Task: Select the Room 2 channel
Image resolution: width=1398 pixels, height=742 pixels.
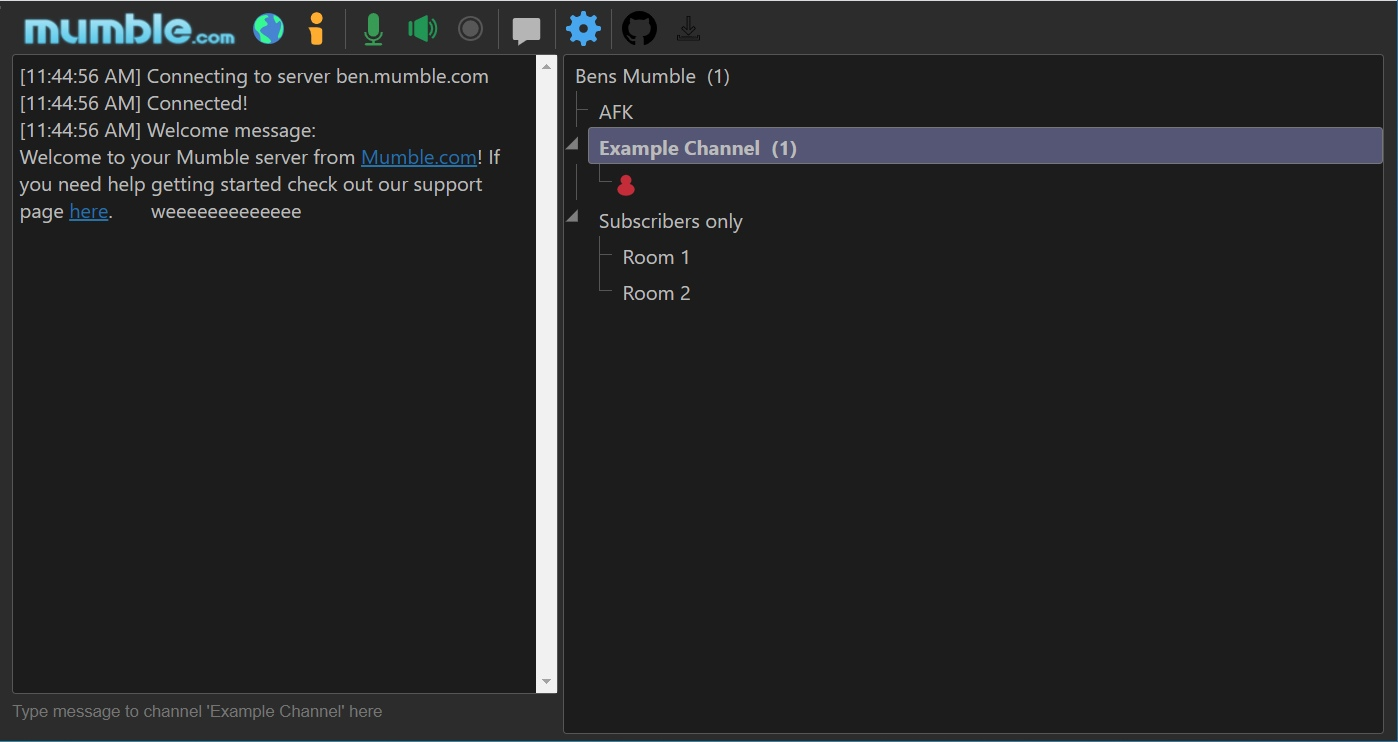Action: tap(655, 292)
